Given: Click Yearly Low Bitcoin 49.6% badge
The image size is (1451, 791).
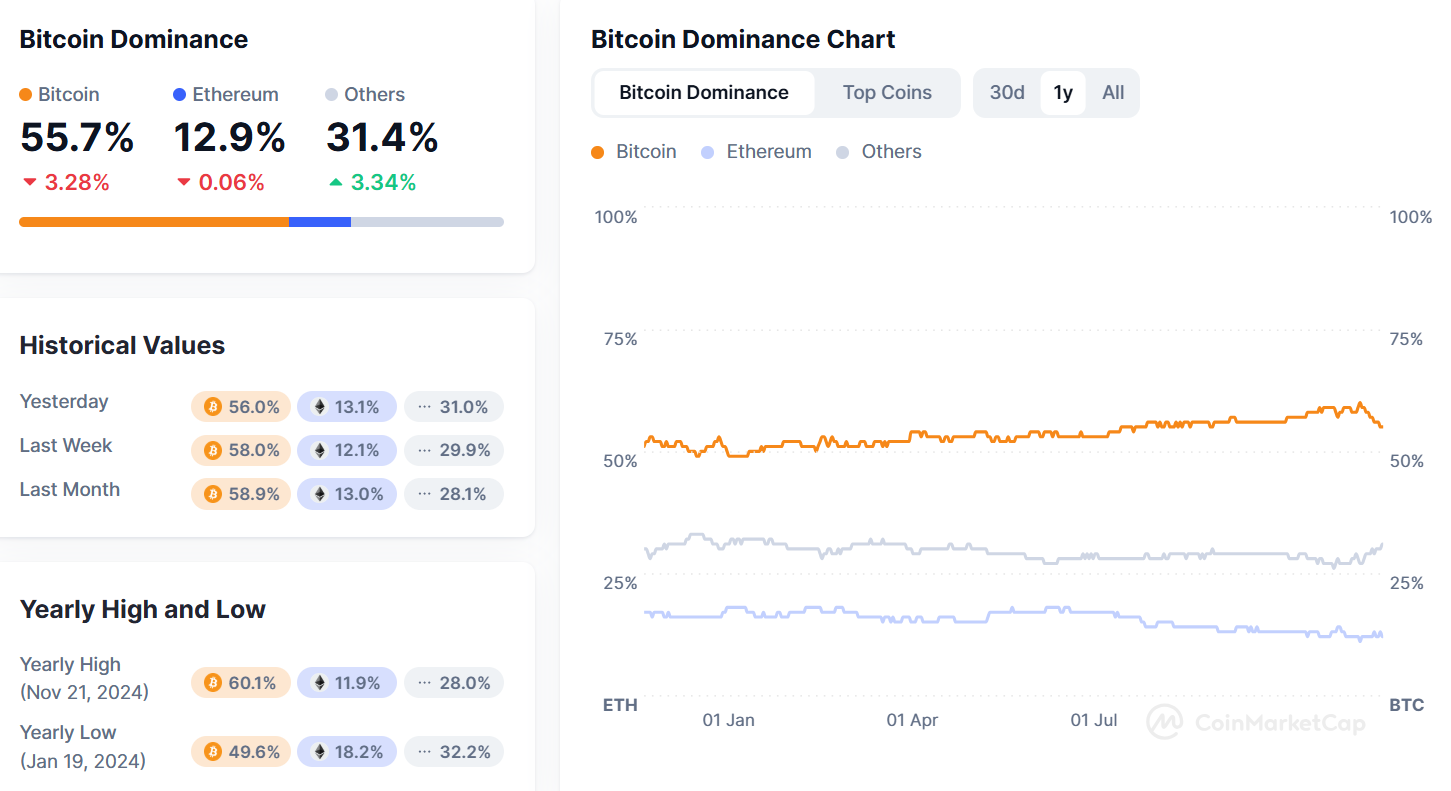Looking at the screenshot, I should [x=241, y=751].
